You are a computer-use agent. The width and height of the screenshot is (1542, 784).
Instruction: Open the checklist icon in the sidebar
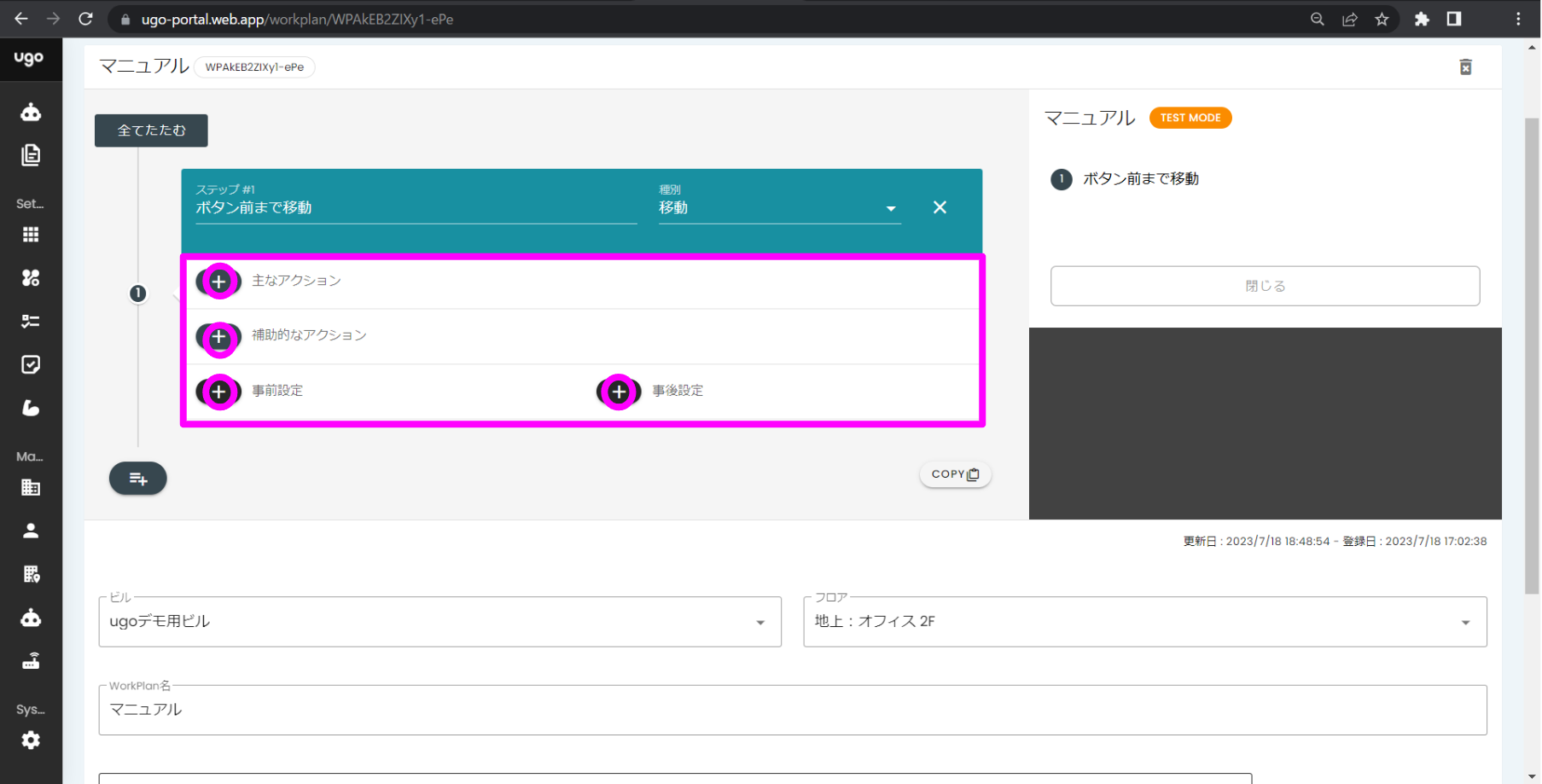click(x=31, y=321)
